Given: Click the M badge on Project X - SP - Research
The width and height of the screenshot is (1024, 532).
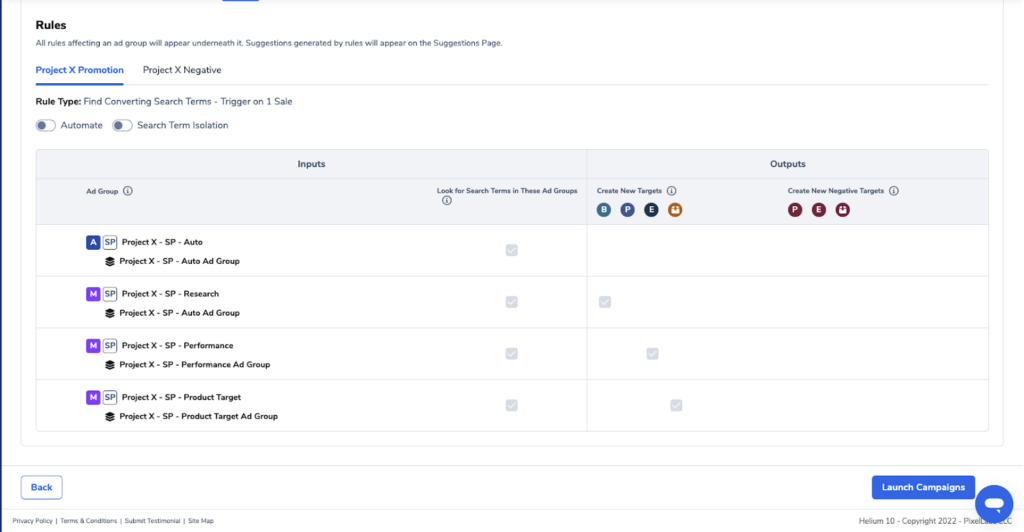Looking at the screenshot, I should click(x=93, y=294).
